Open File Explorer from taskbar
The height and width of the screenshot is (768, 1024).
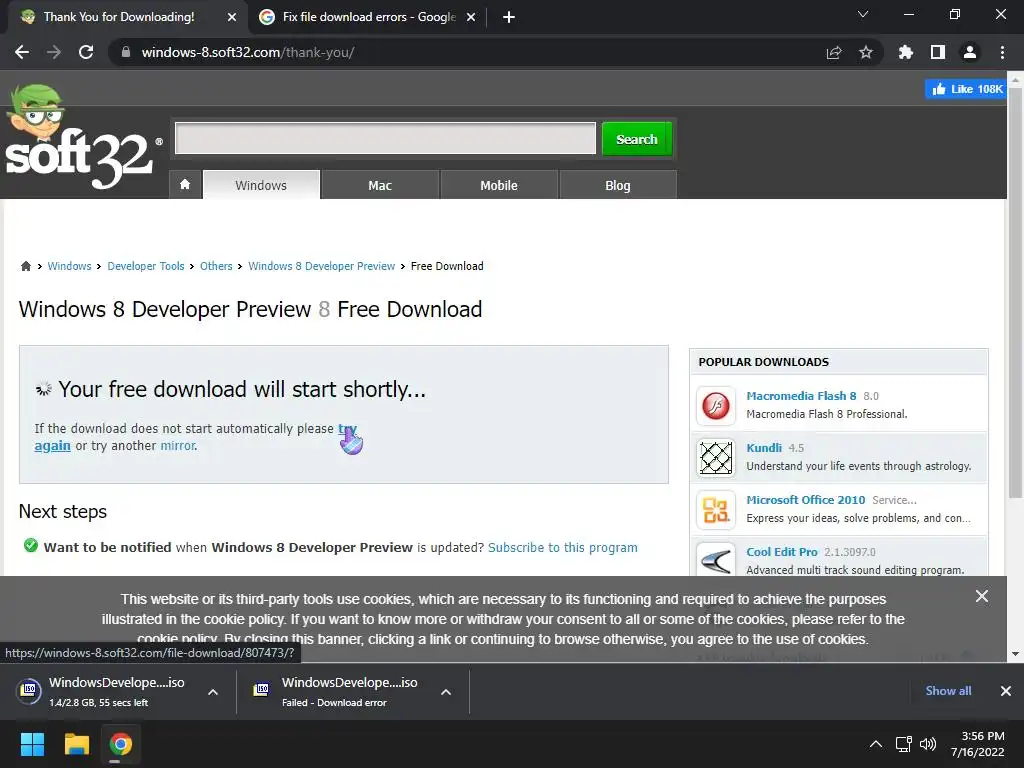click(x=76, y=744)
